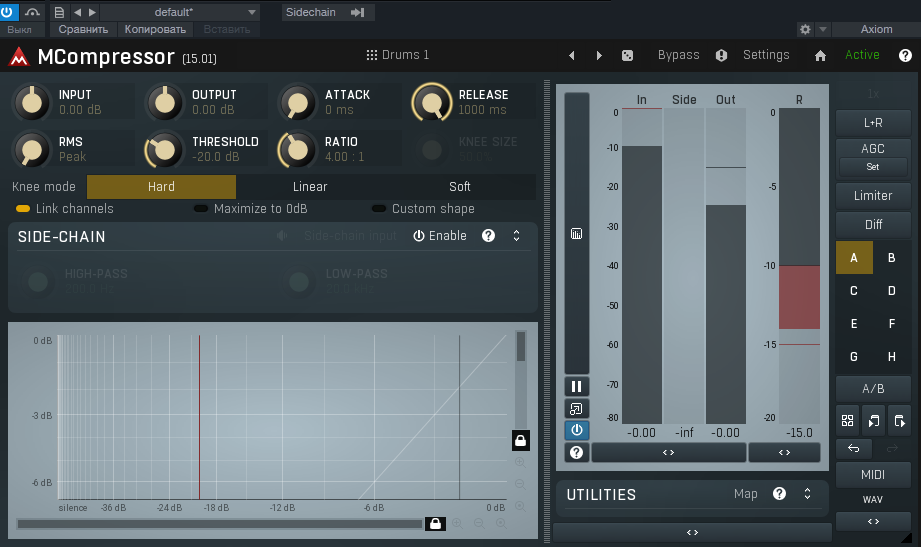Click the undo arrow icon
The image size is (921, 547).
click(854, 448)
